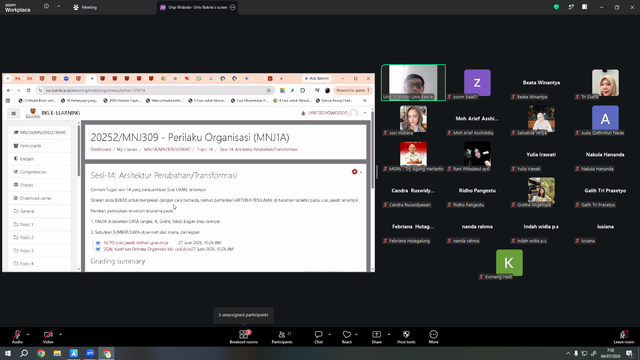Click the Dashboard breadcrumb link
Image resolution: width=640 pixels, height=360 pixels.
click(100, 149)
